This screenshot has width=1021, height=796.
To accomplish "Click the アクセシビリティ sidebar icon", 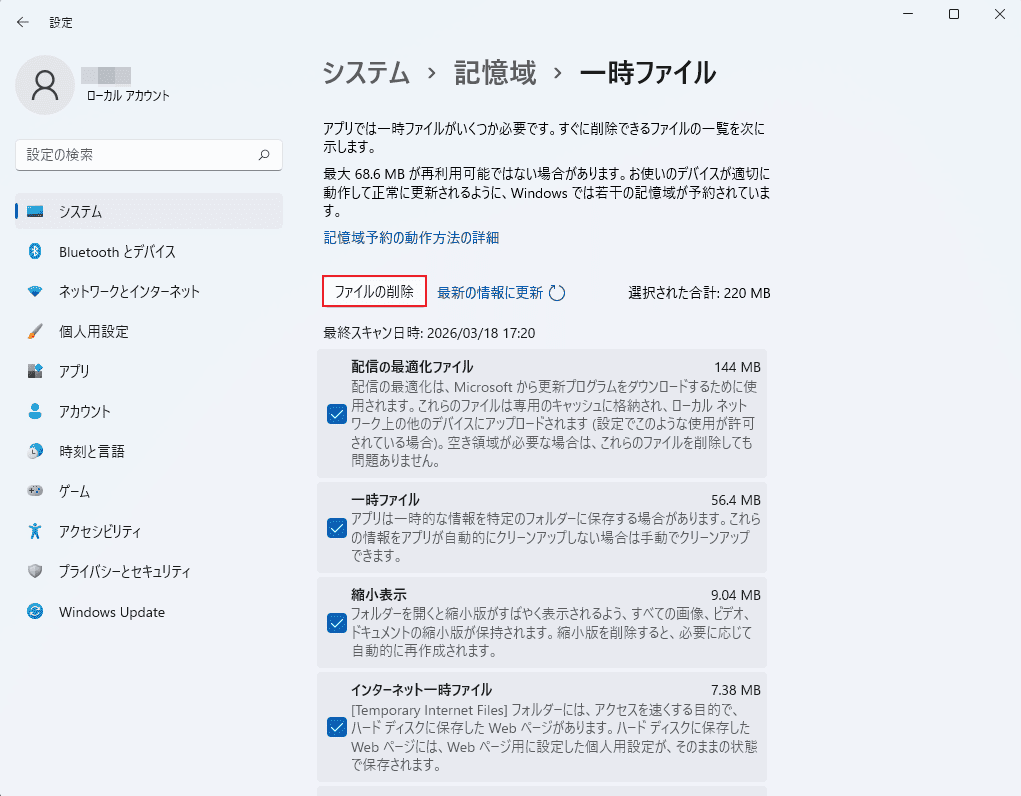I will [x=35, y=531].
